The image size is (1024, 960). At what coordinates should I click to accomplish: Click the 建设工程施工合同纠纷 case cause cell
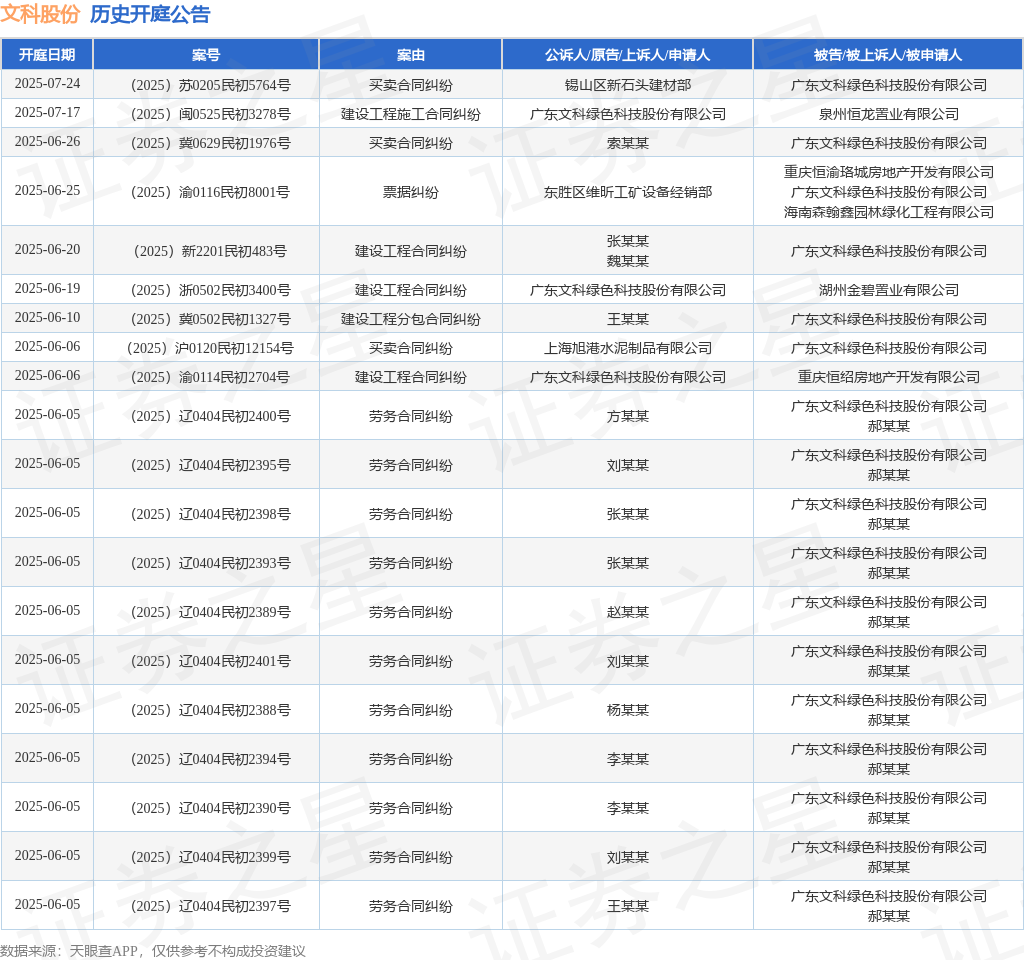[x=410, y=114]
